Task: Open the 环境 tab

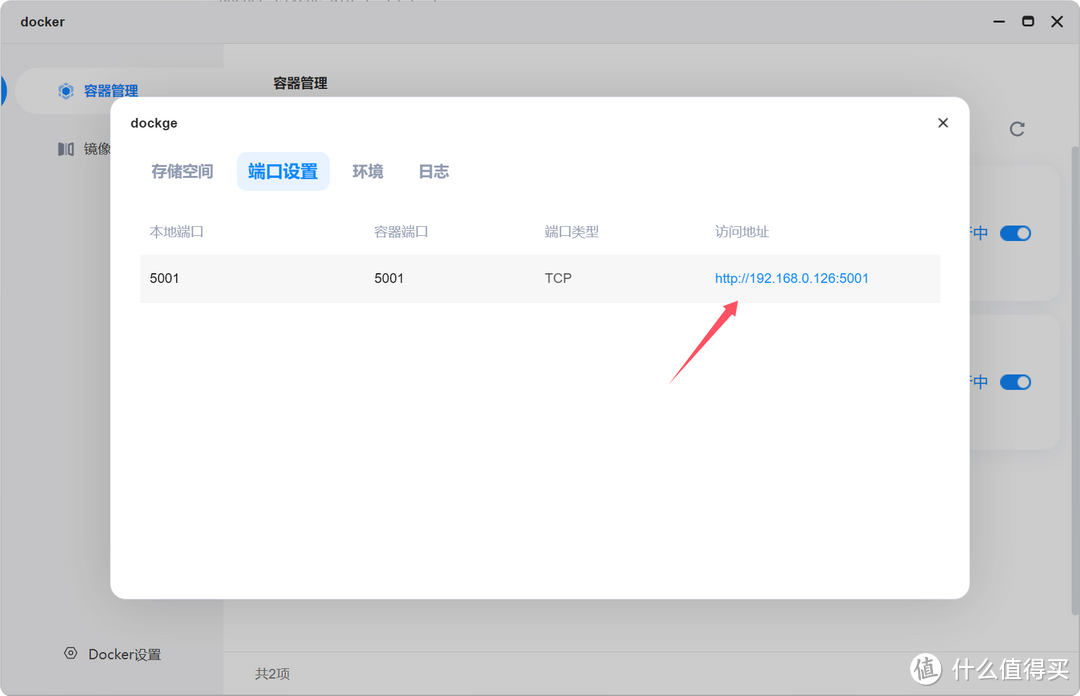Action: pyautogui.click(x=367, y=171)
